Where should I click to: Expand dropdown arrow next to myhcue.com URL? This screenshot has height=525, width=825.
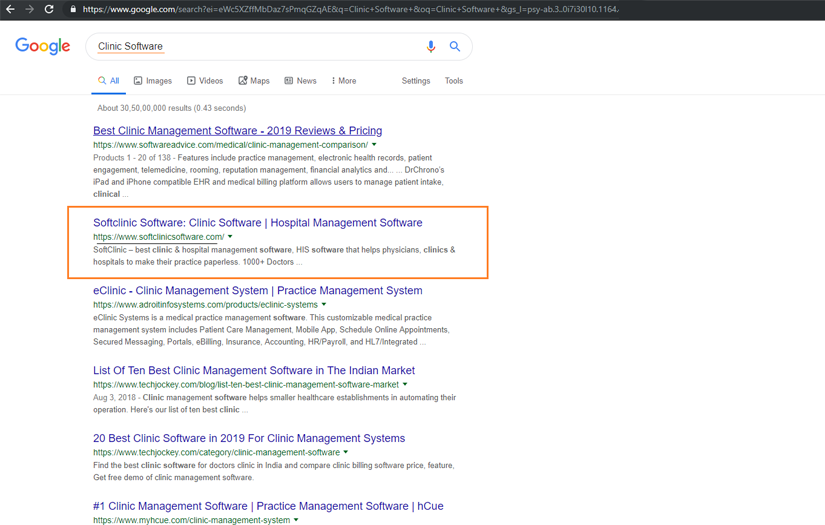point(296,520)
